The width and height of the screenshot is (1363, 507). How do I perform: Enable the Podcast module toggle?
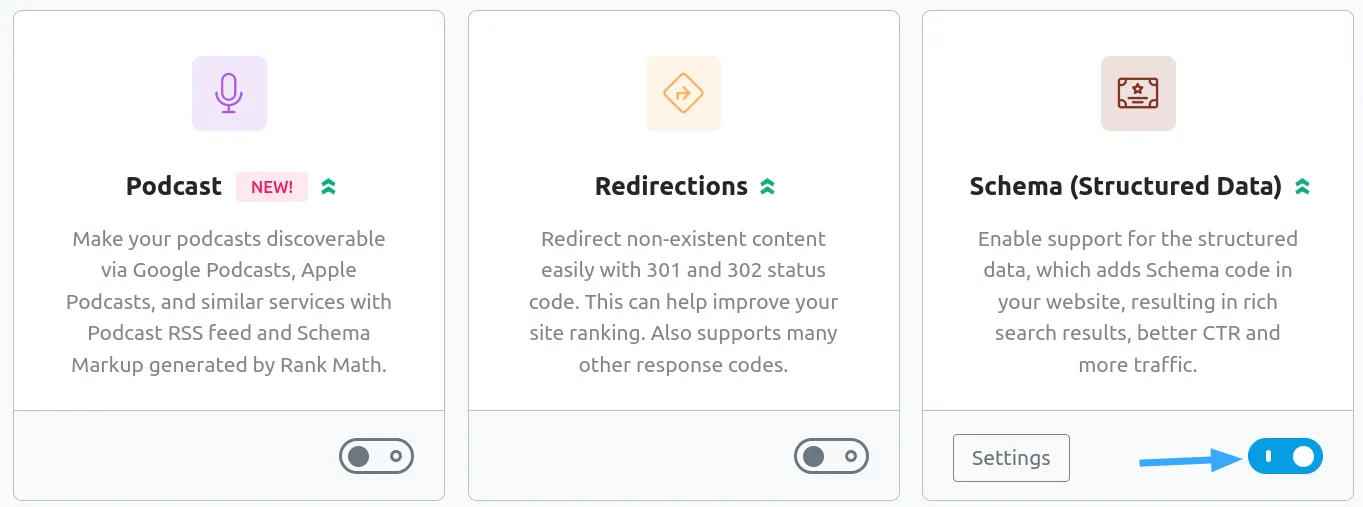coord(377,457)
